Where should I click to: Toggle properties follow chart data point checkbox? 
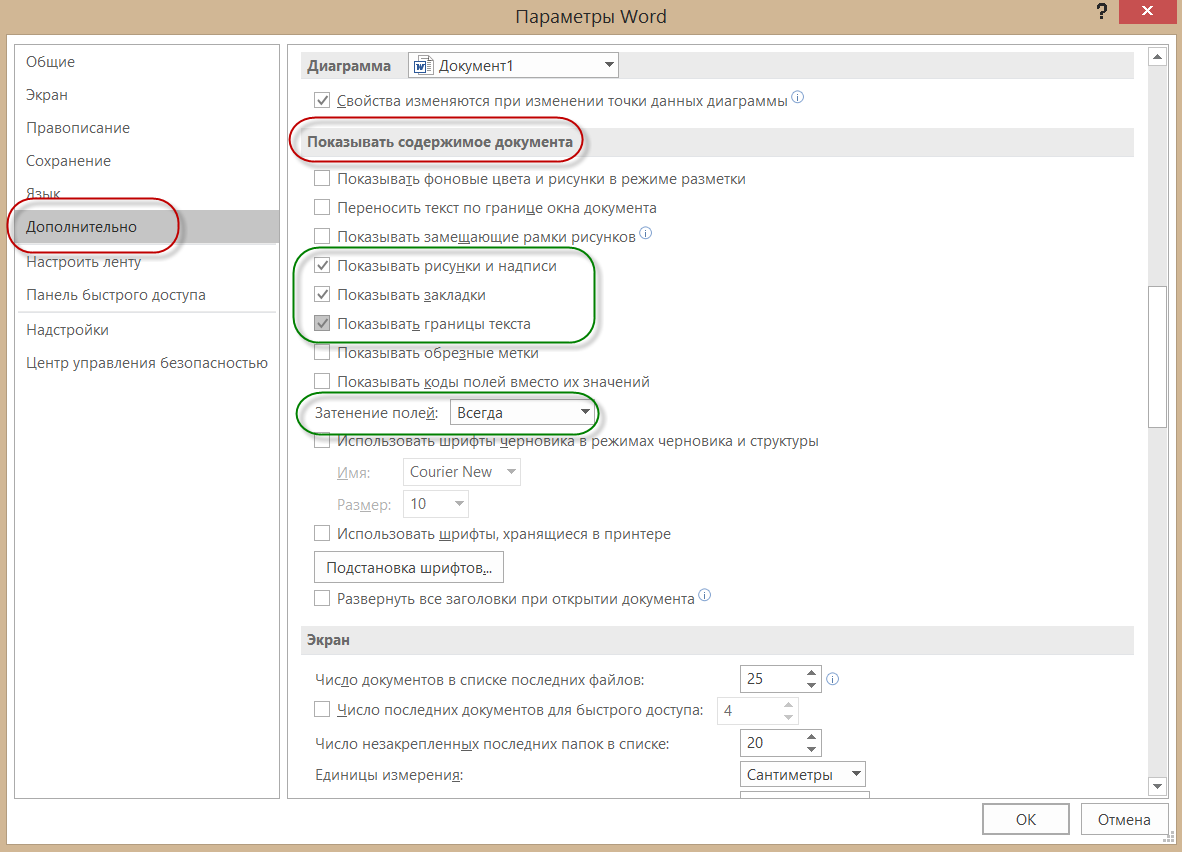coord(322,100)
